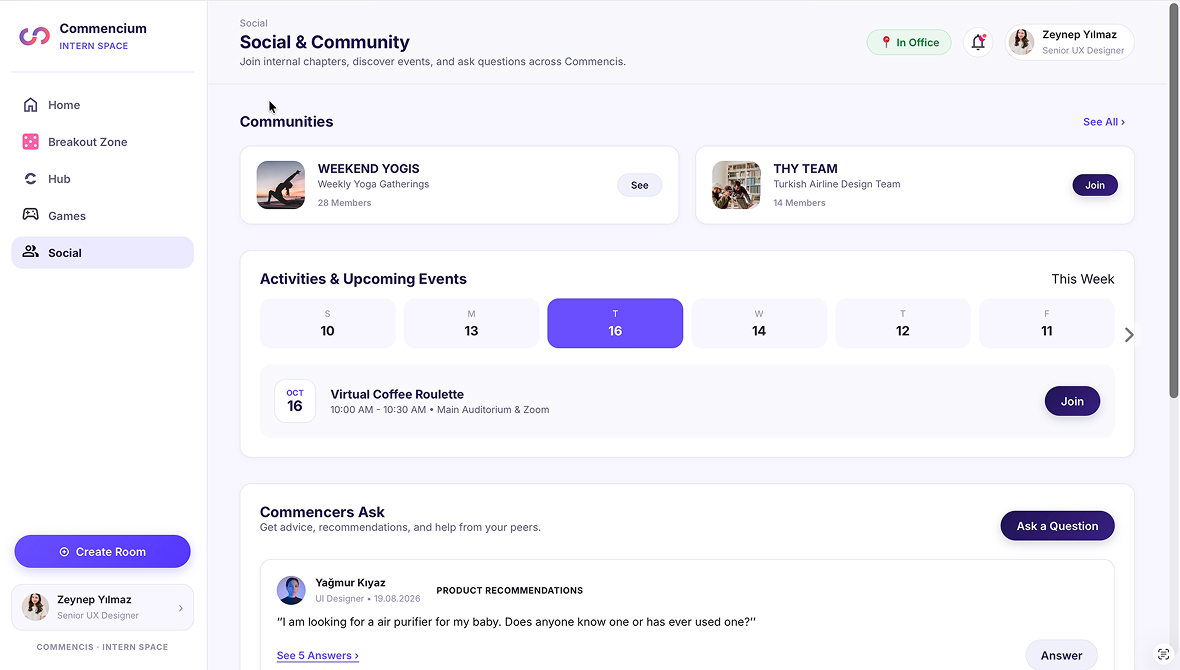Click next week chevron arrow

tap(1129, 335)
